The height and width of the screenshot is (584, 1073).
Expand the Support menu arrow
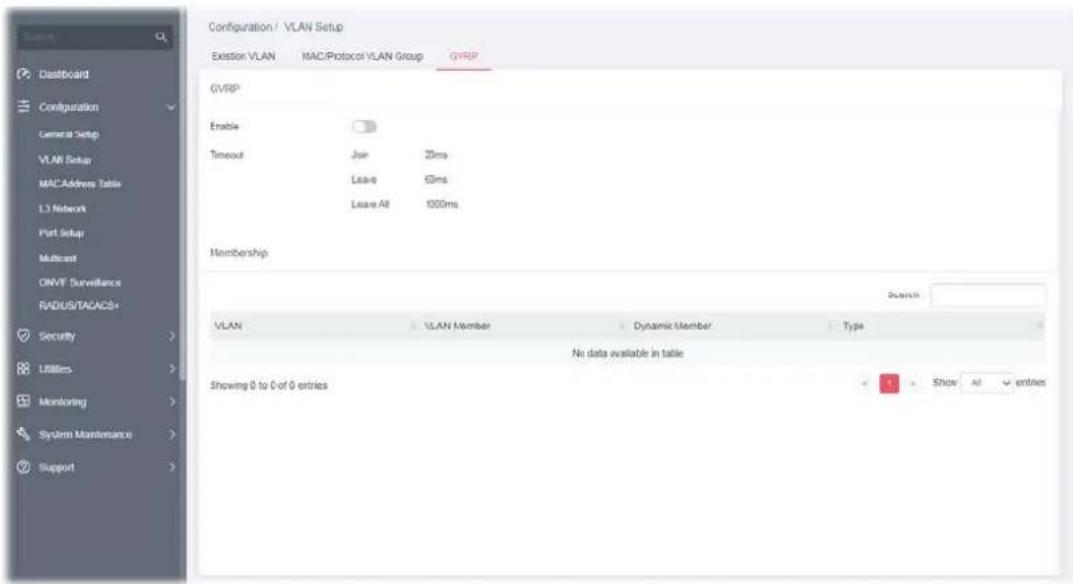coord(172,468)
